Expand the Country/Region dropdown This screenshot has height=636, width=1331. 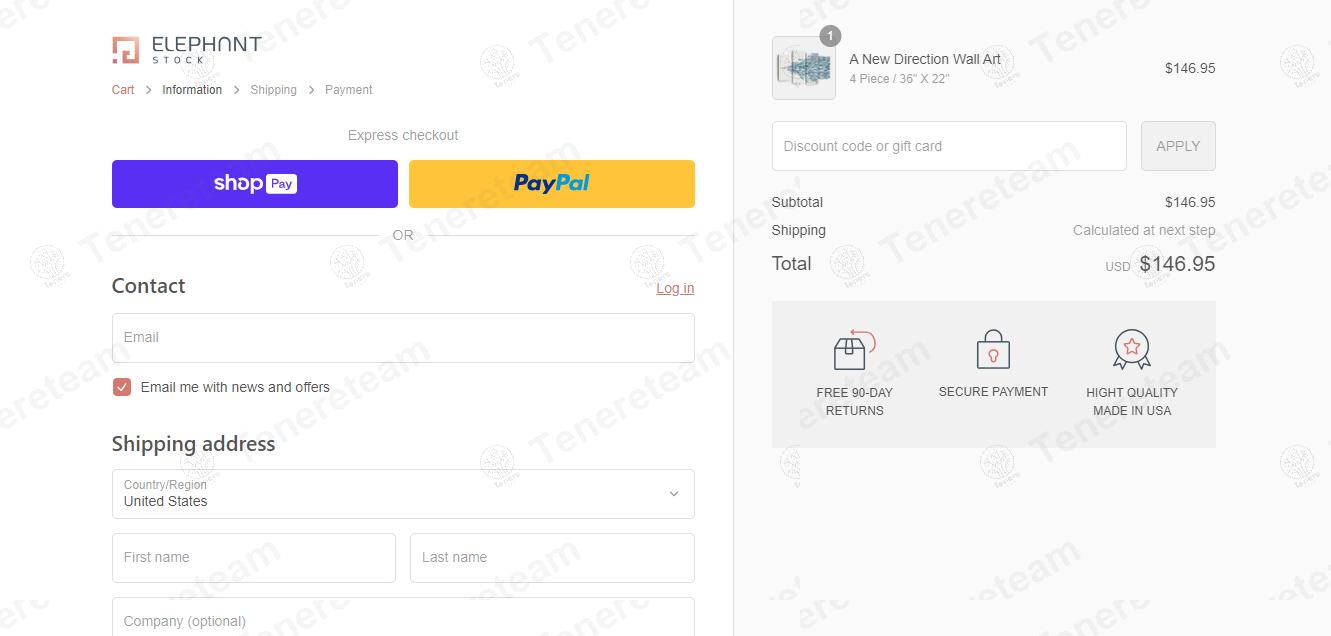(403, 494)
